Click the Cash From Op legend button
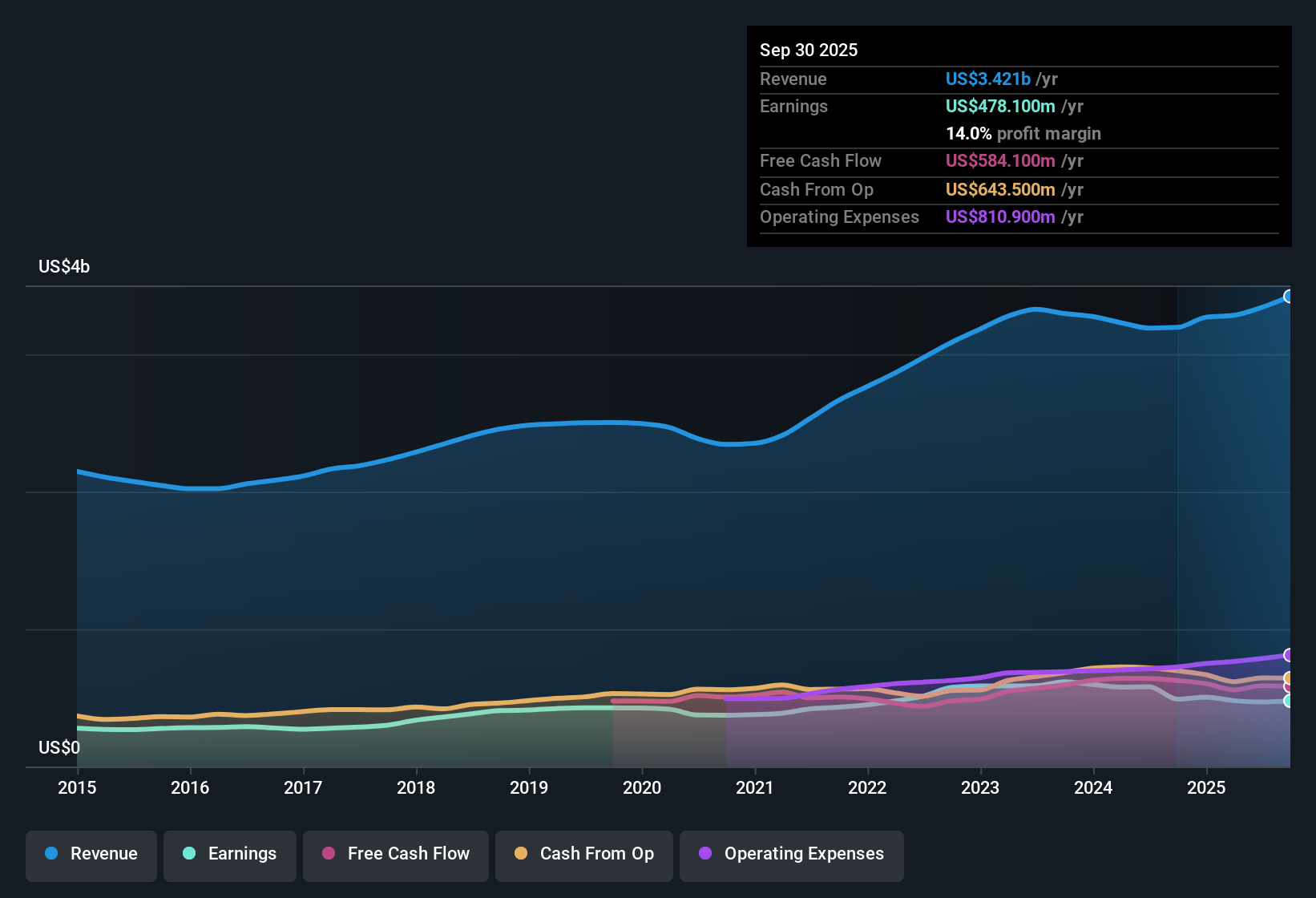1316x898 pixels. click(x=583, y=854)
